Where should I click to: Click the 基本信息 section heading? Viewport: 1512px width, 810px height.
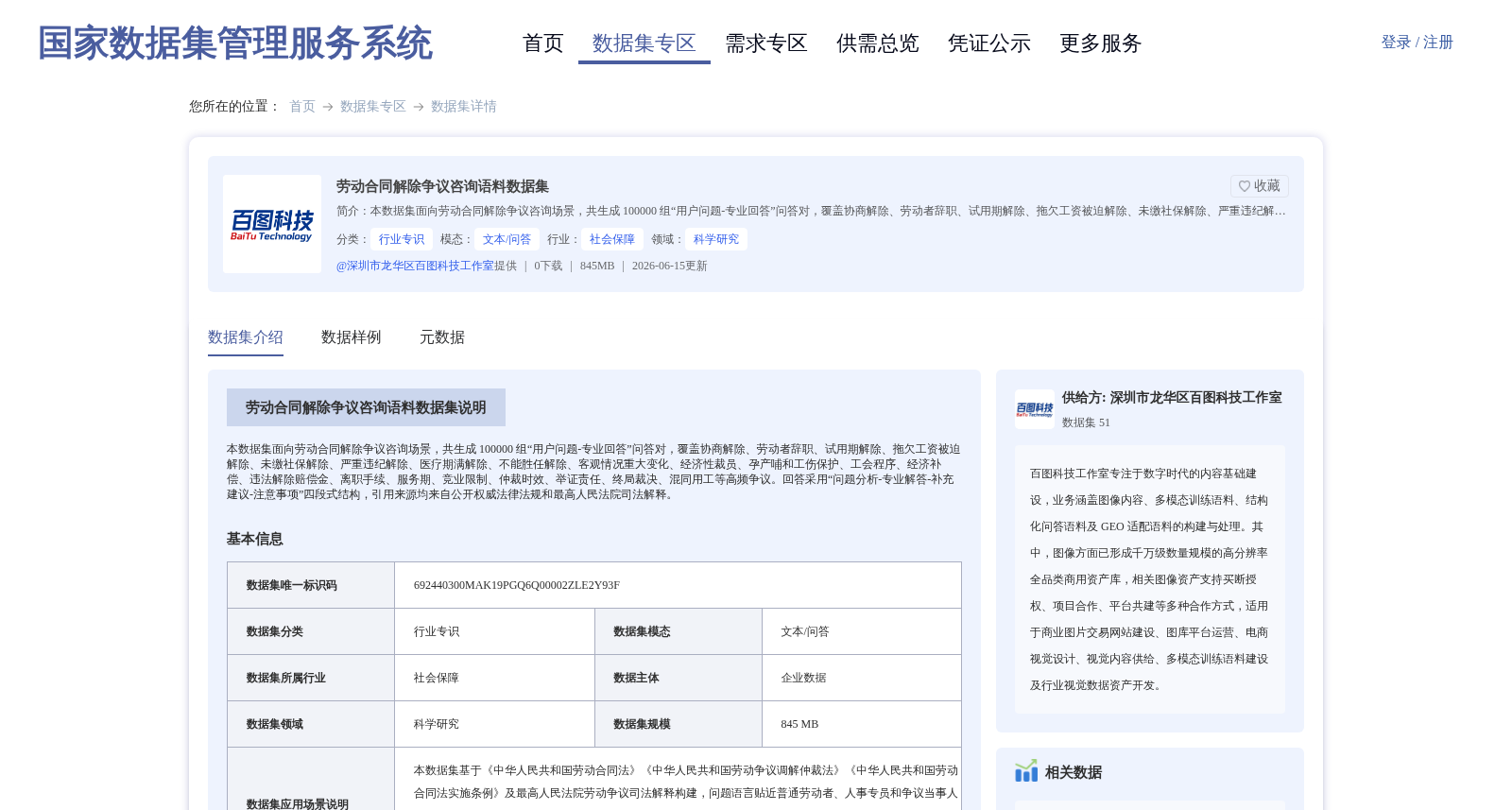(255, 539)
